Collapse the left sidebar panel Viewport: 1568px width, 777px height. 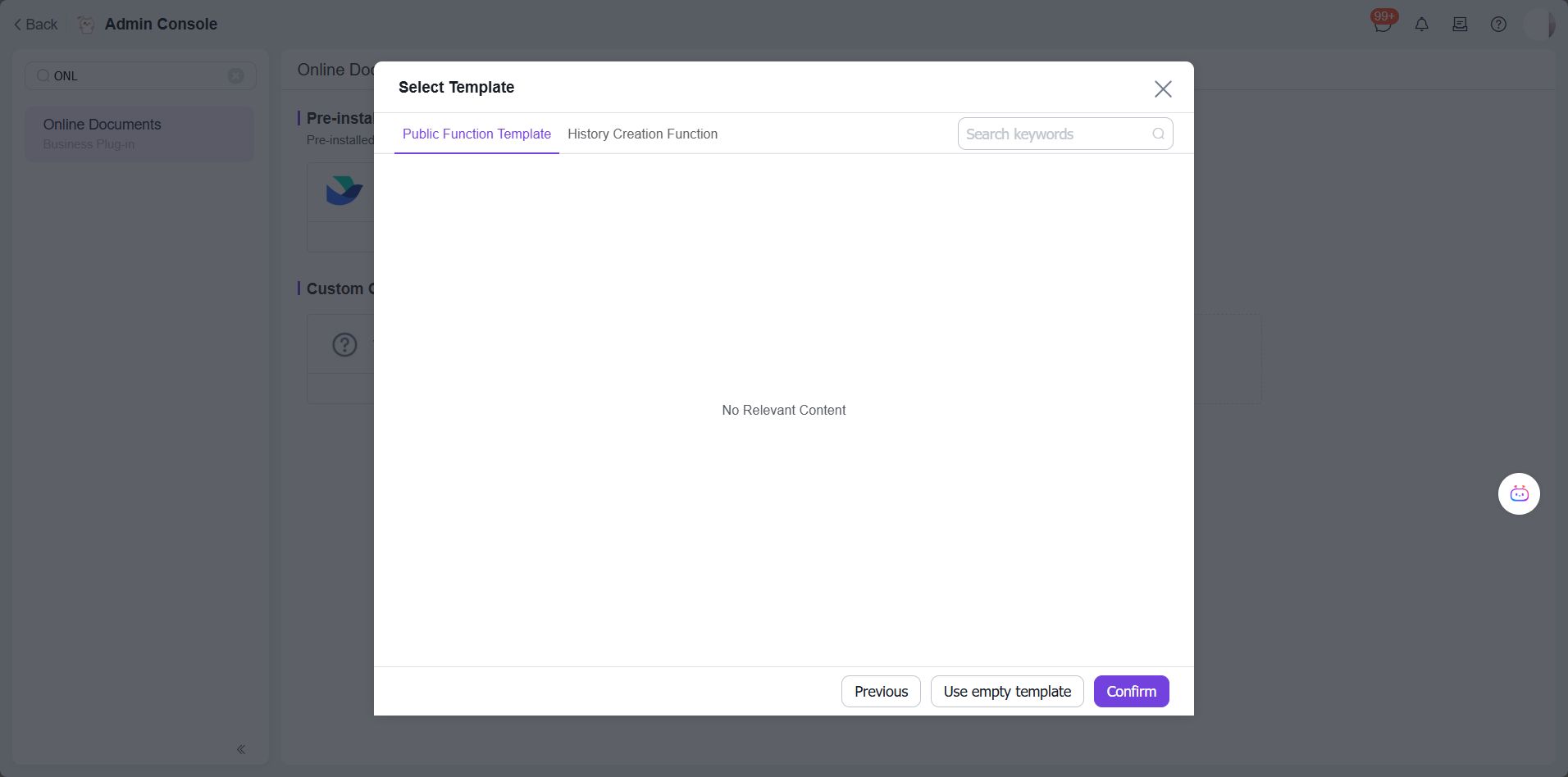point(241,749)
